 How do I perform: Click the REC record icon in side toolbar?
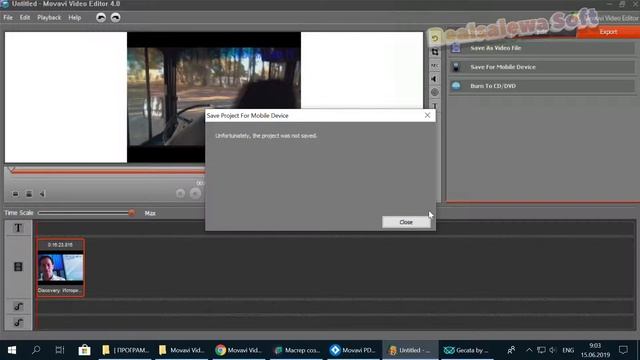click(x=435, y=66)
